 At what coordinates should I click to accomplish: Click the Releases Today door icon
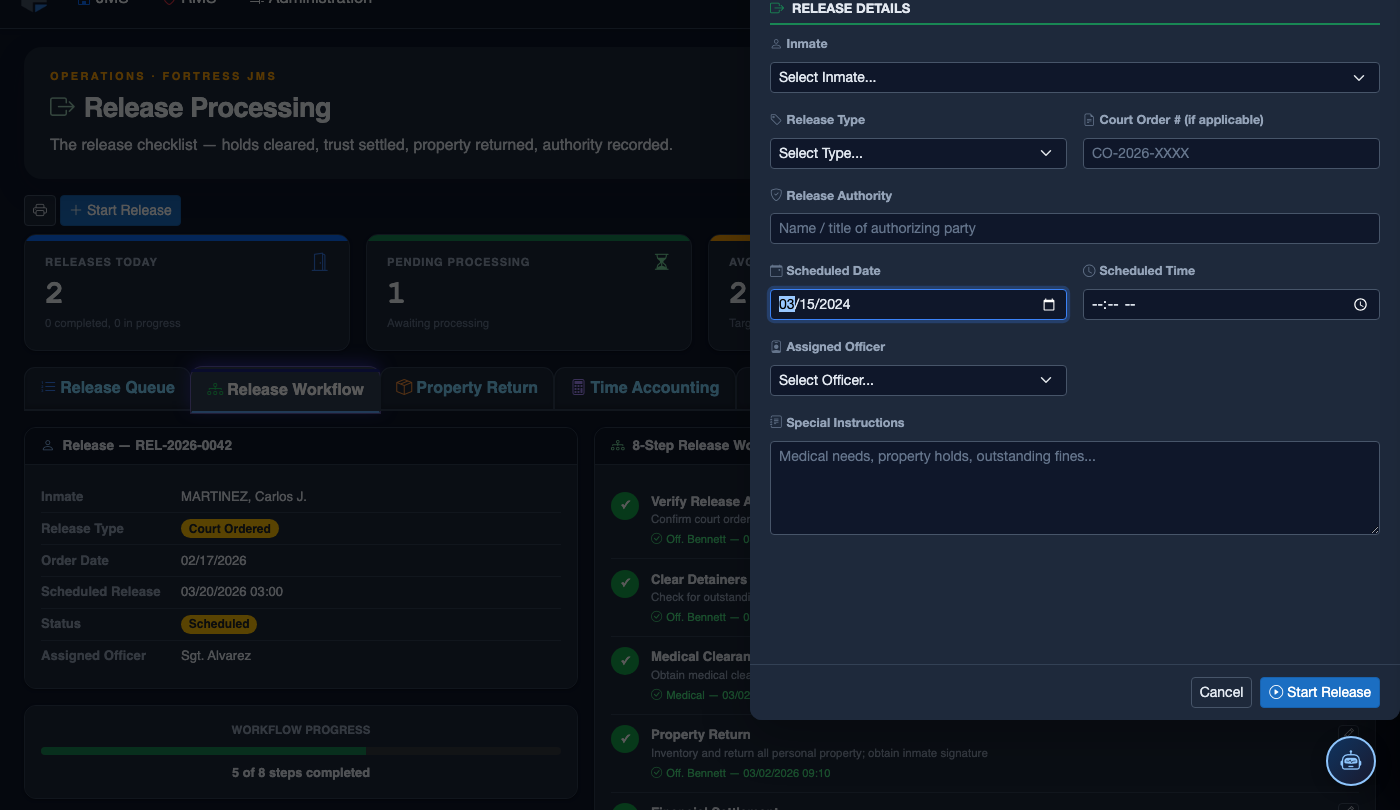pos(320,262)
